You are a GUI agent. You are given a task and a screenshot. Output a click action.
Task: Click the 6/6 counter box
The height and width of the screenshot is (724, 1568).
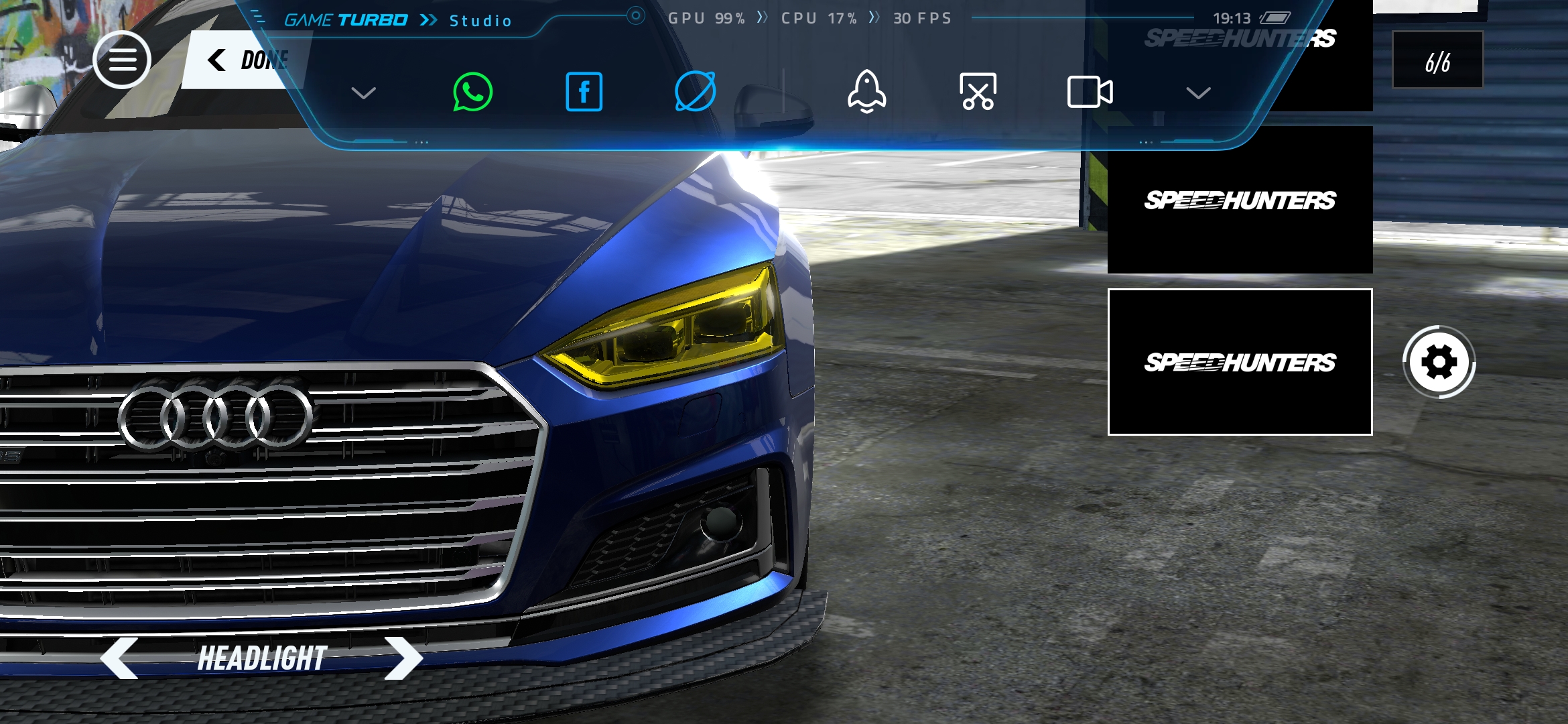[x=1437, y=60]
